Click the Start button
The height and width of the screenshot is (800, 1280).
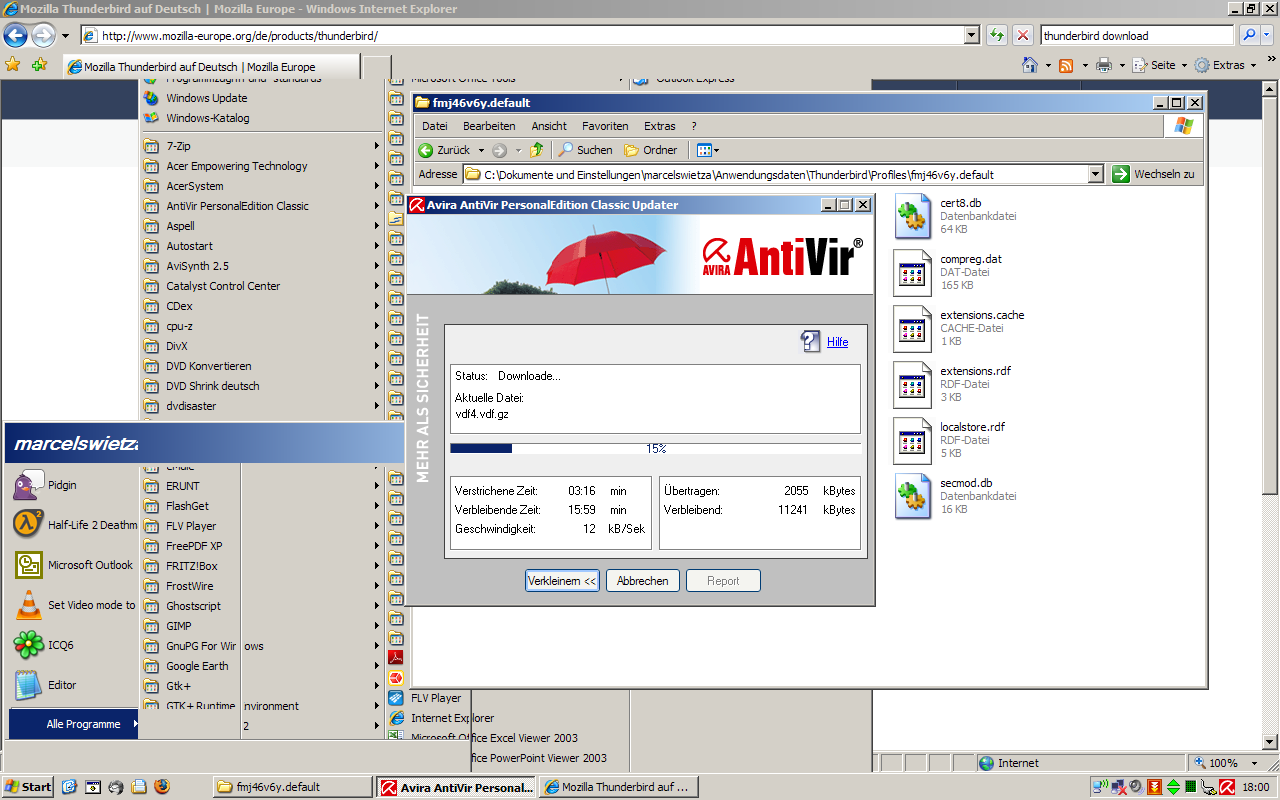(x=28, y=787)
